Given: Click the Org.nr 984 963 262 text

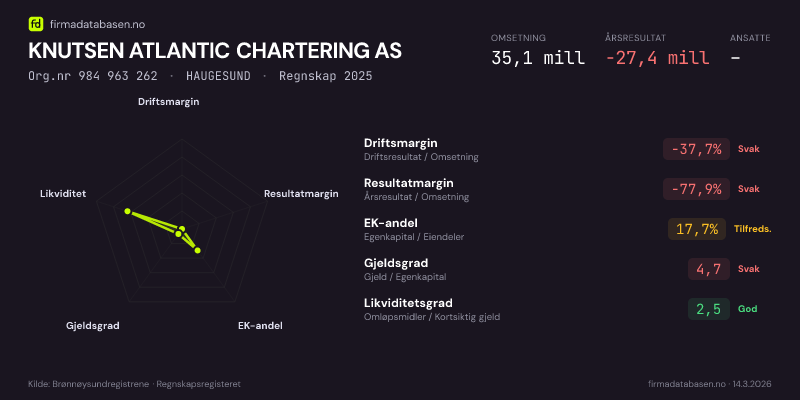Looking at the screenshot, I should [93, 76].
